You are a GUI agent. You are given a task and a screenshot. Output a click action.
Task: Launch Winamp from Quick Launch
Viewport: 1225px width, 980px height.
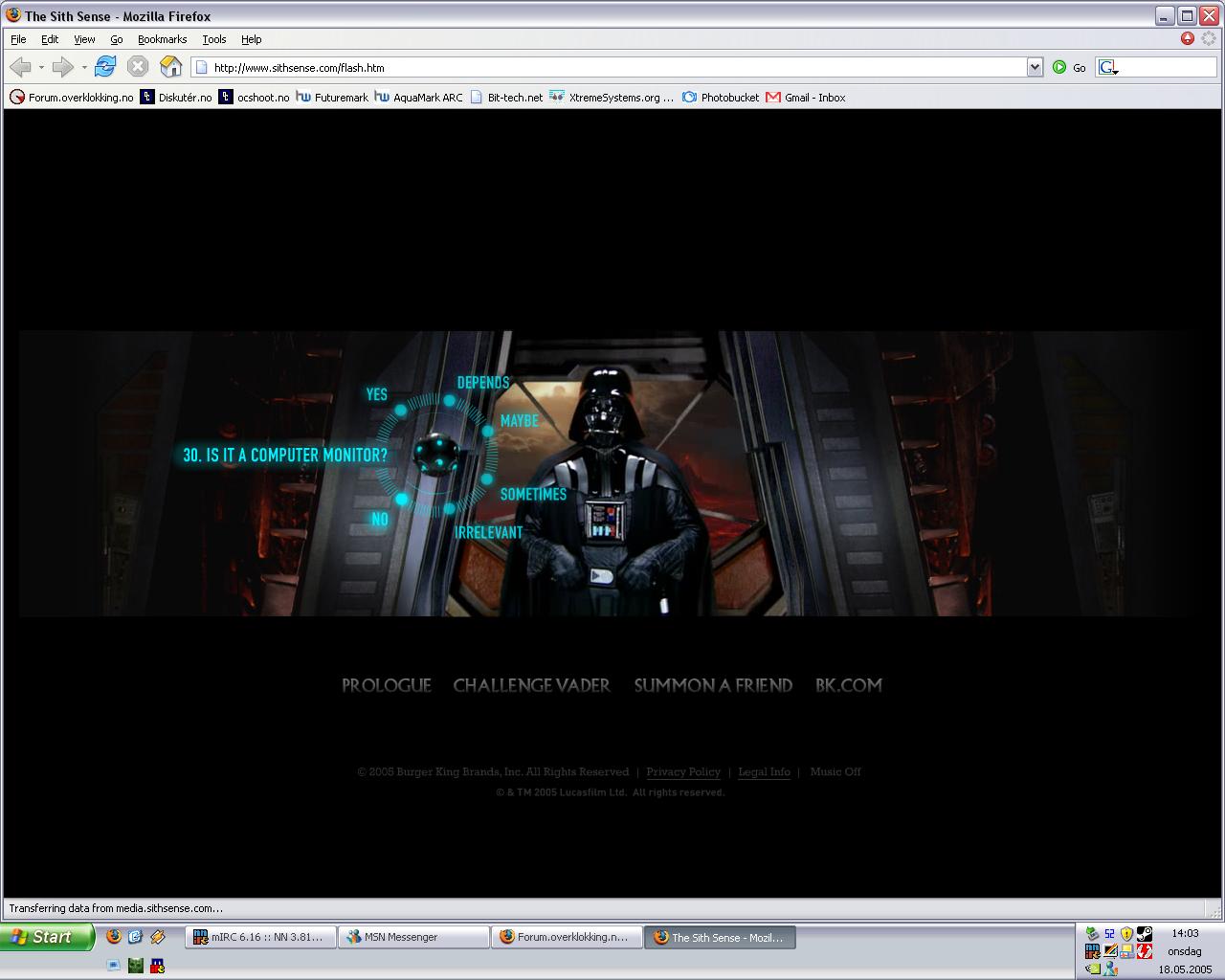(158, 937)
